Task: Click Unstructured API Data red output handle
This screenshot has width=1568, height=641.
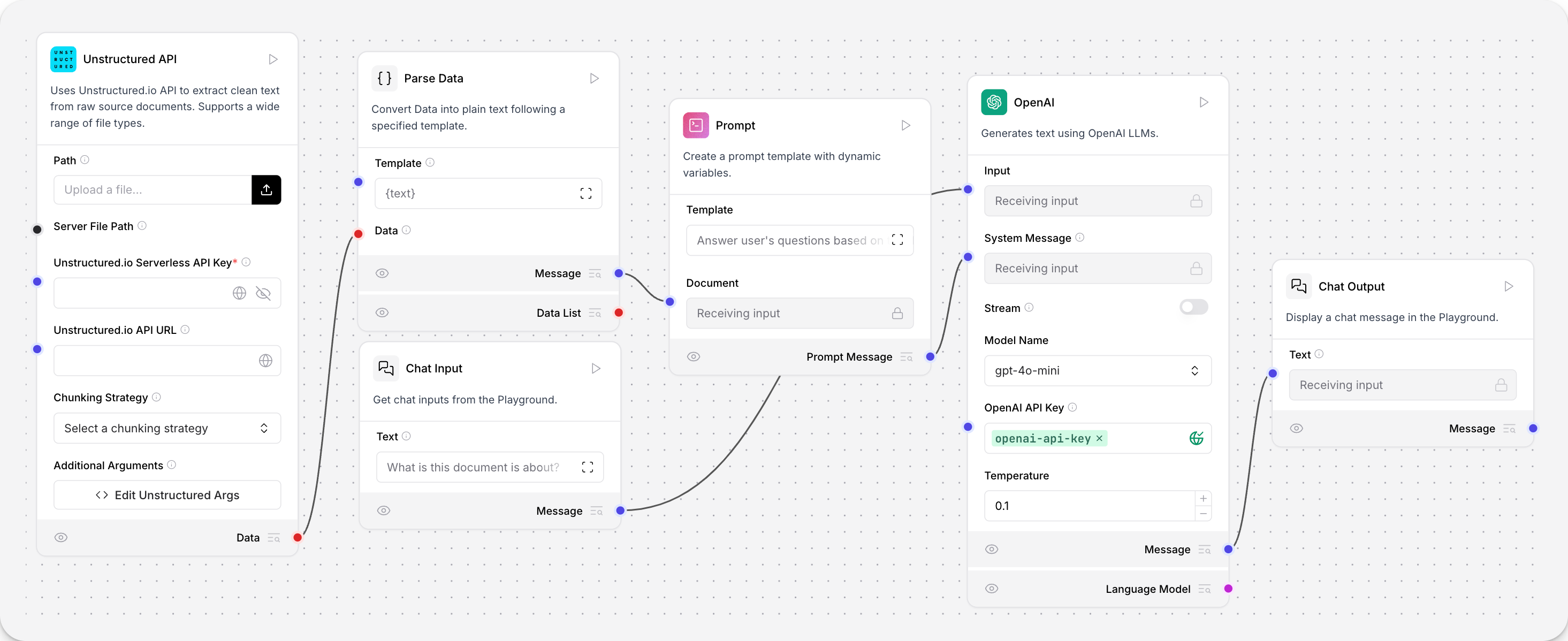Action: (298, 538)
